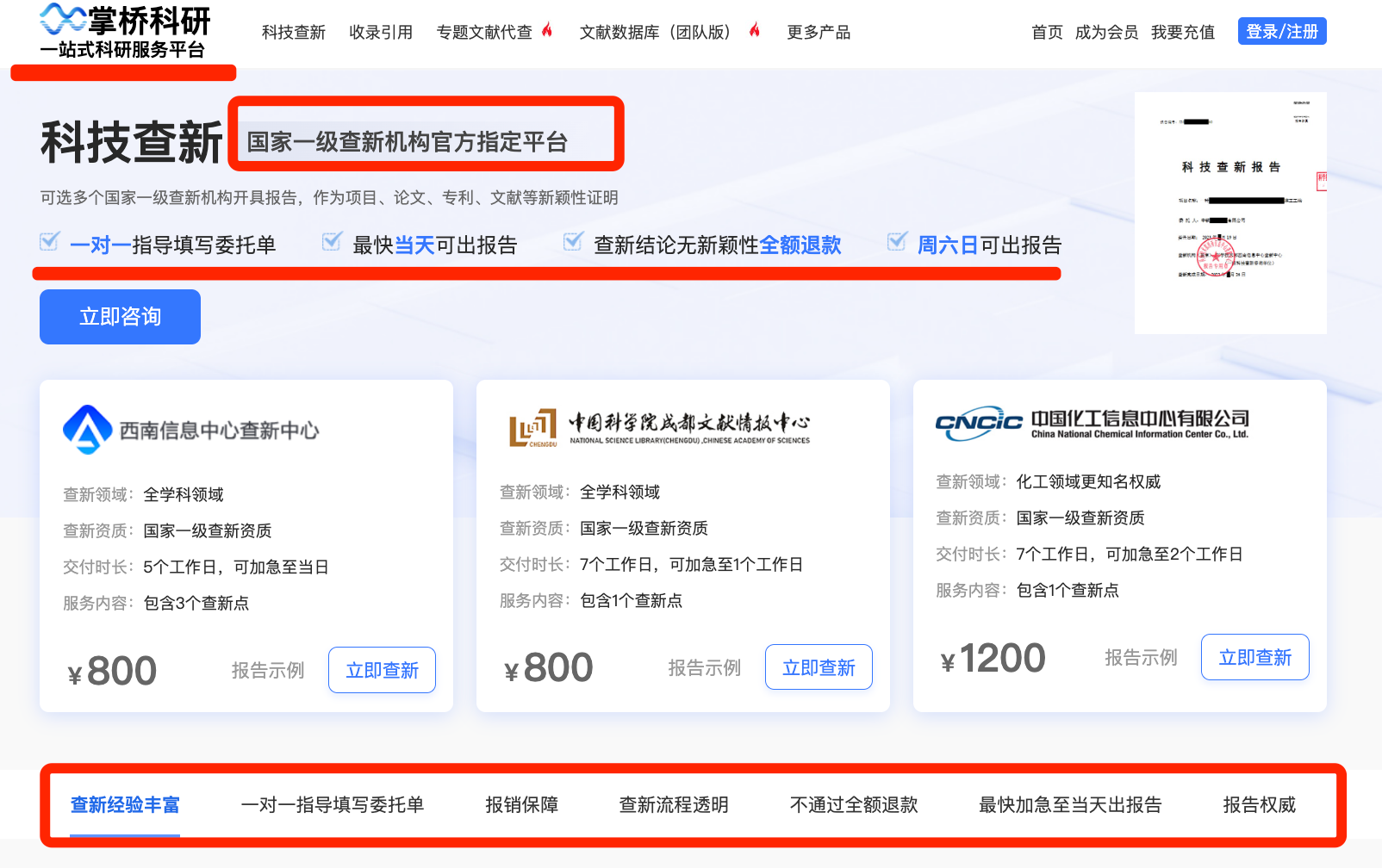Click the 西南信息中心查新中心 logo icon
This screenshot has height=868, width=1382.
tap(88, 429)
